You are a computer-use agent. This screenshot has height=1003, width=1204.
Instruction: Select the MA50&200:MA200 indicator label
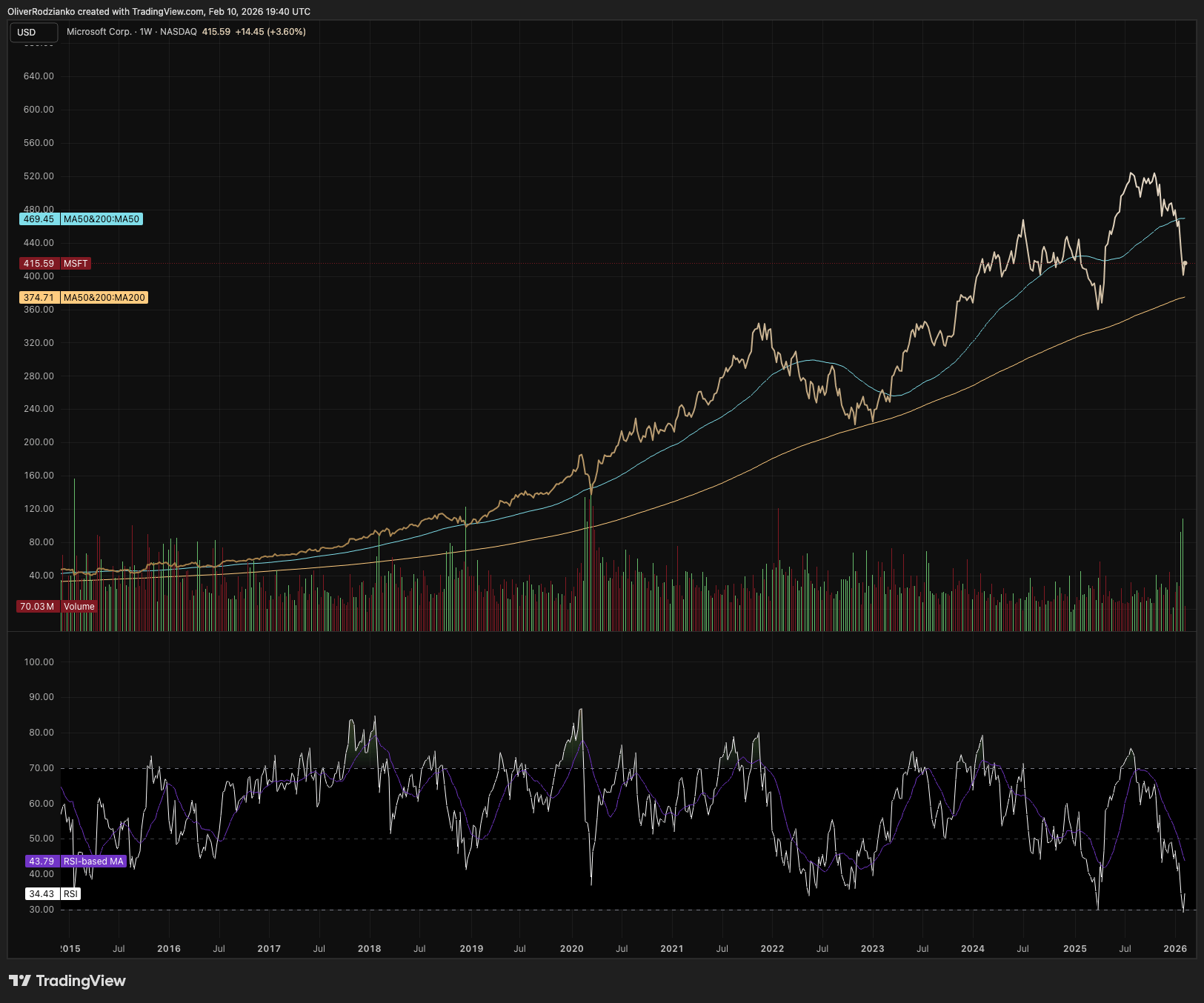click(104, 298)
